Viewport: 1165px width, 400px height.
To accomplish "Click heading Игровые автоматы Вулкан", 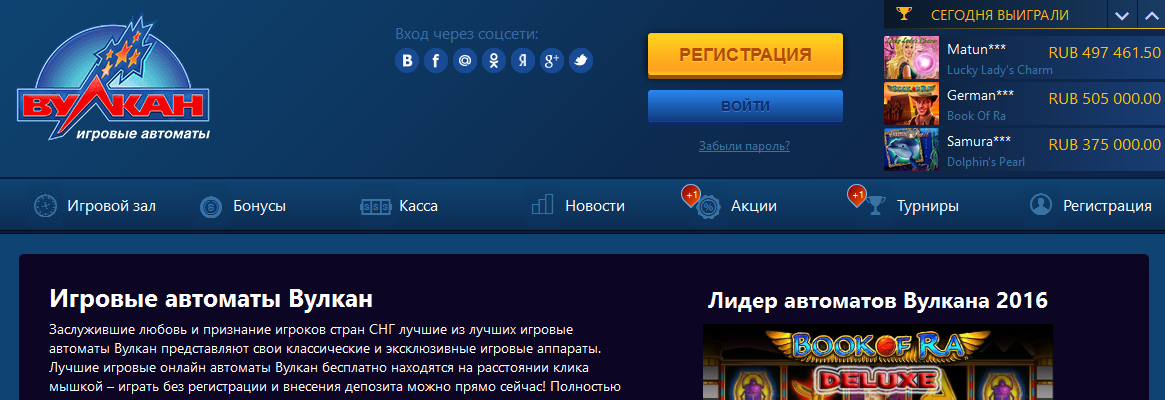I will click(x=211, y=300).
